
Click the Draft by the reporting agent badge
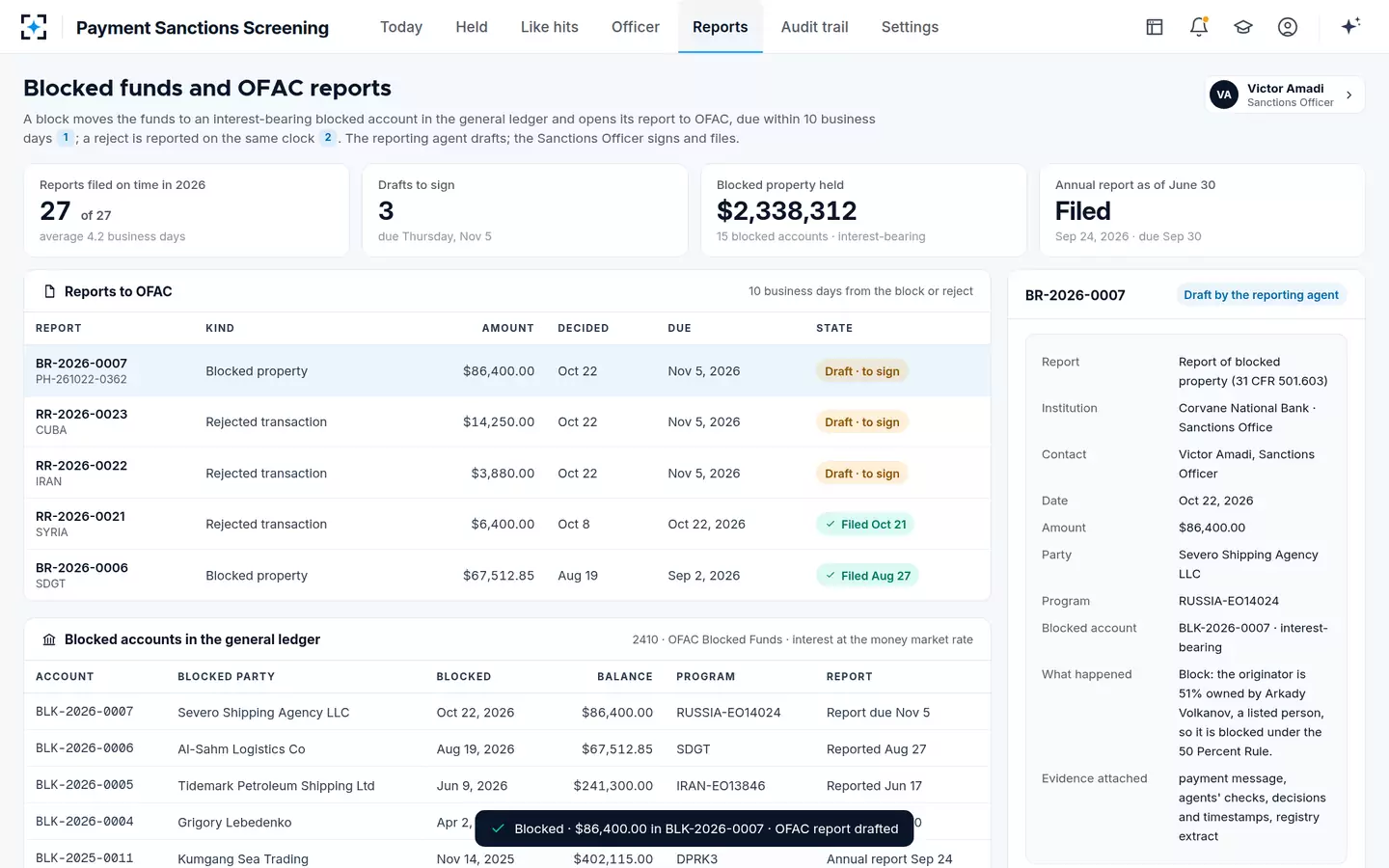click(x=1261, y=295)
